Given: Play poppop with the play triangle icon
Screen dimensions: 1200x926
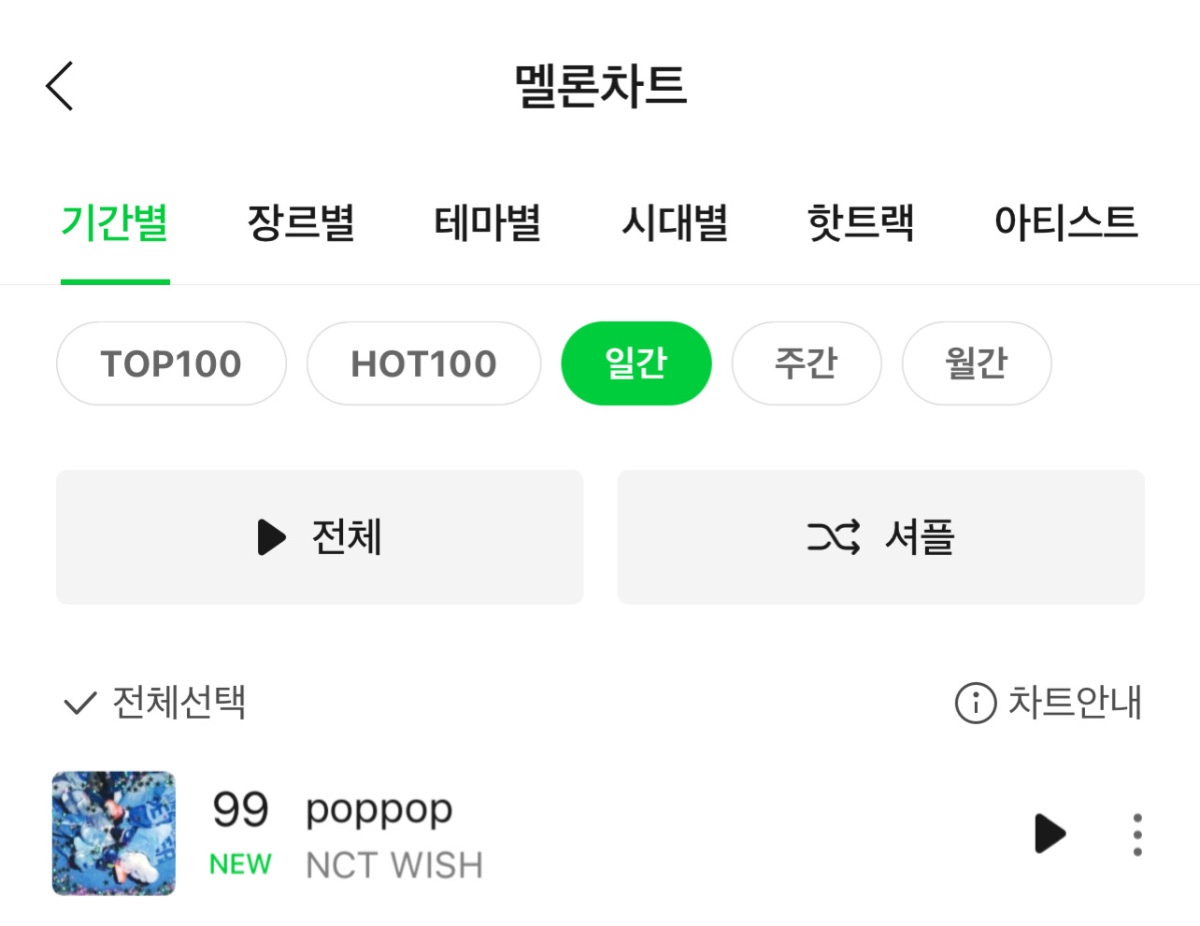Looking at the screenshot, I should [1050, 833].
